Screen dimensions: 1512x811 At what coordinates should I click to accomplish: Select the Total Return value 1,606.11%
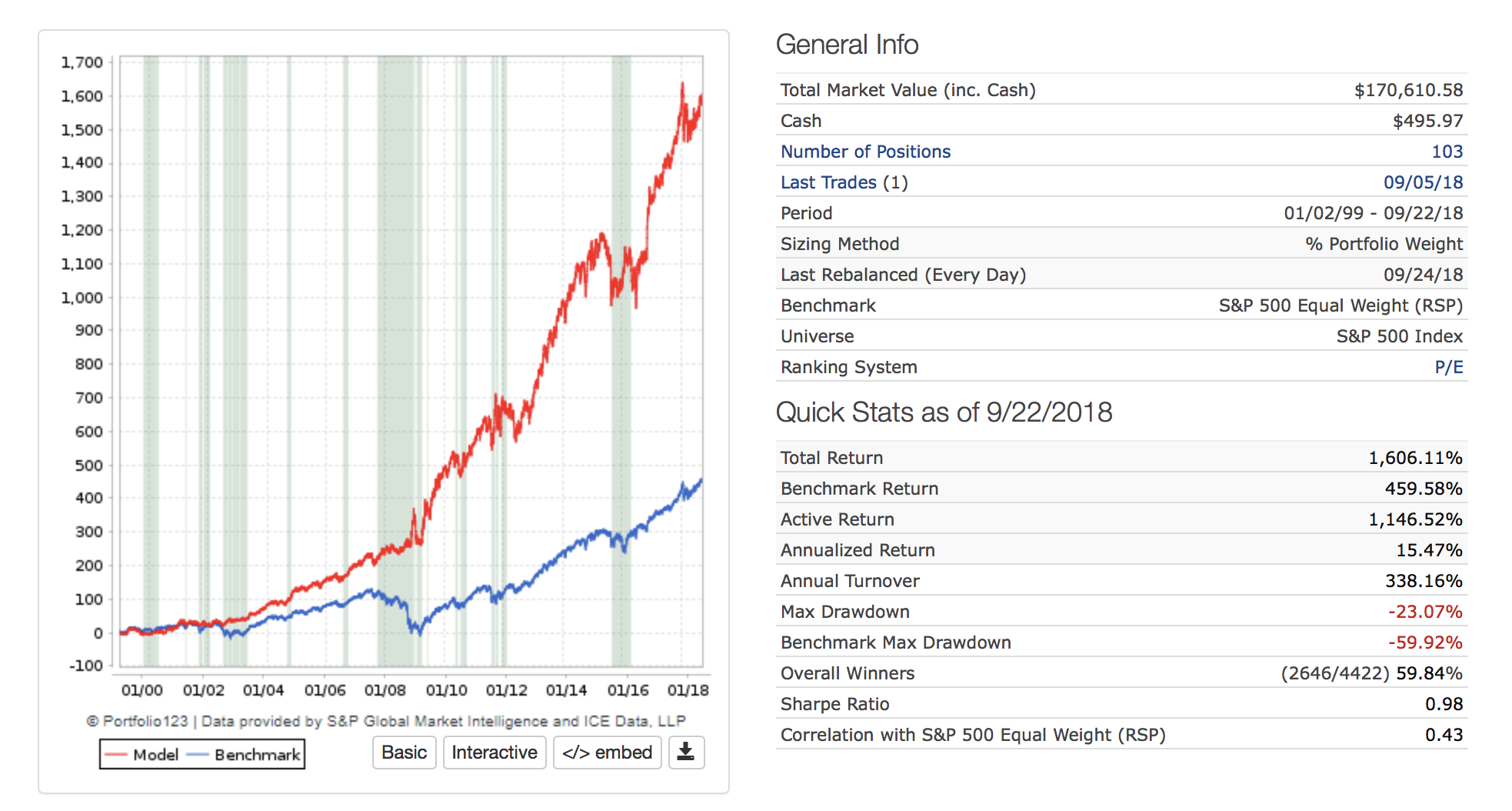click(x=1415, y=458)
